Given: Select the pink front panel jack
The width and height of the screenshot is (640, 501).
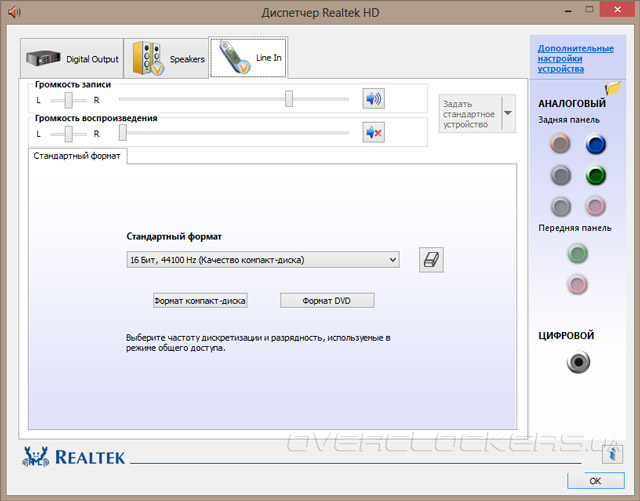Looking at the screenshot, I should pyautogui.click(x=578, y=284).
